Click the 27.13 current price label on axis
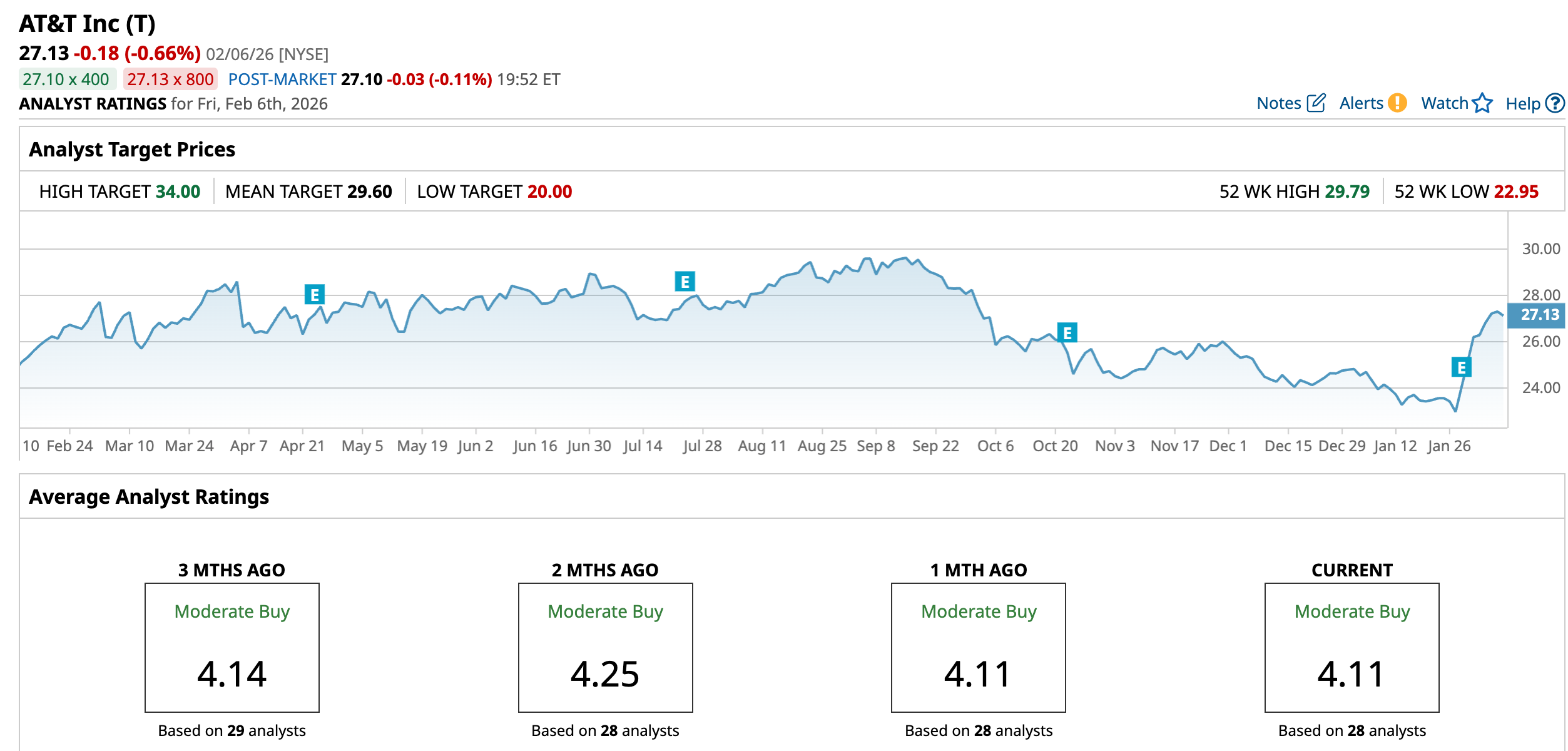The width and height of the screenshot is (1568, 751). click(1539, 315)
